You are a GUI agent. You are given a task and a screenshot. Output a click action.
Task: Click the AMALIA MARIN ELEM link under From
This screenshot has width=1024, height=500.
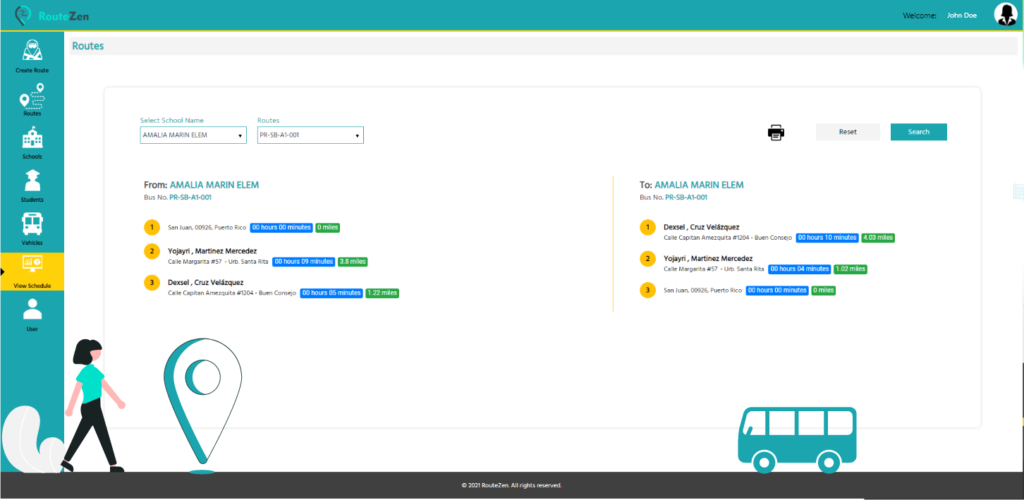point(216,185)
